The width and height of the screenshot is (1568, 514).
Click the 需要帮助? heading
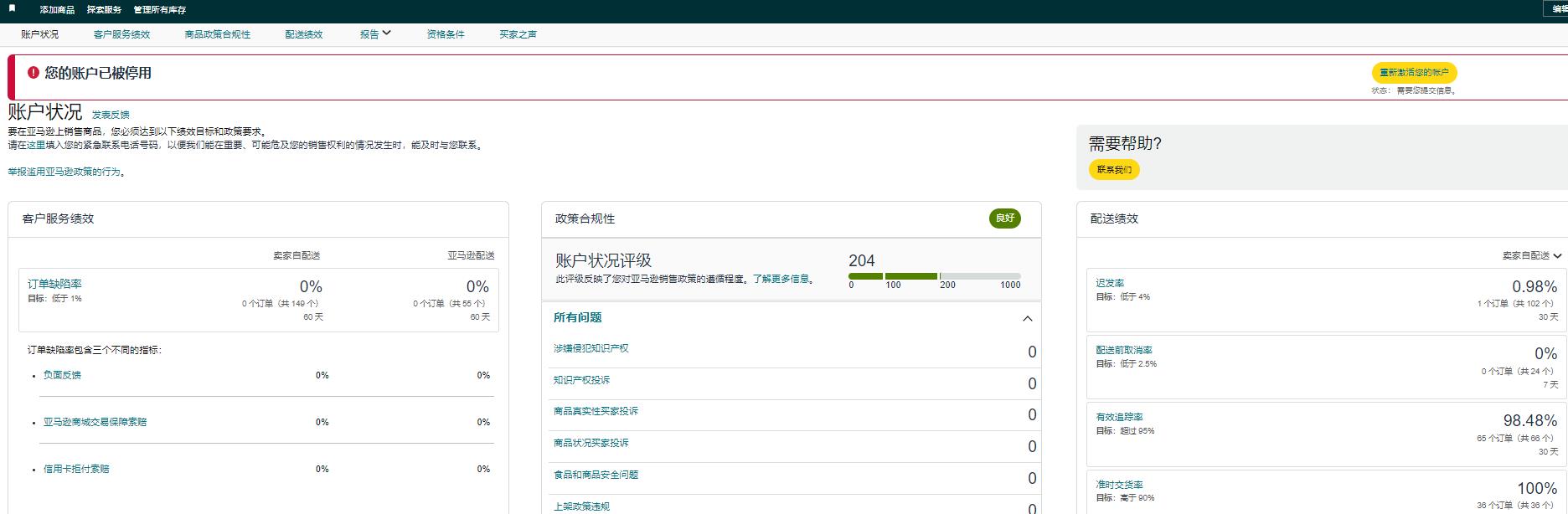click(1125, 143)
